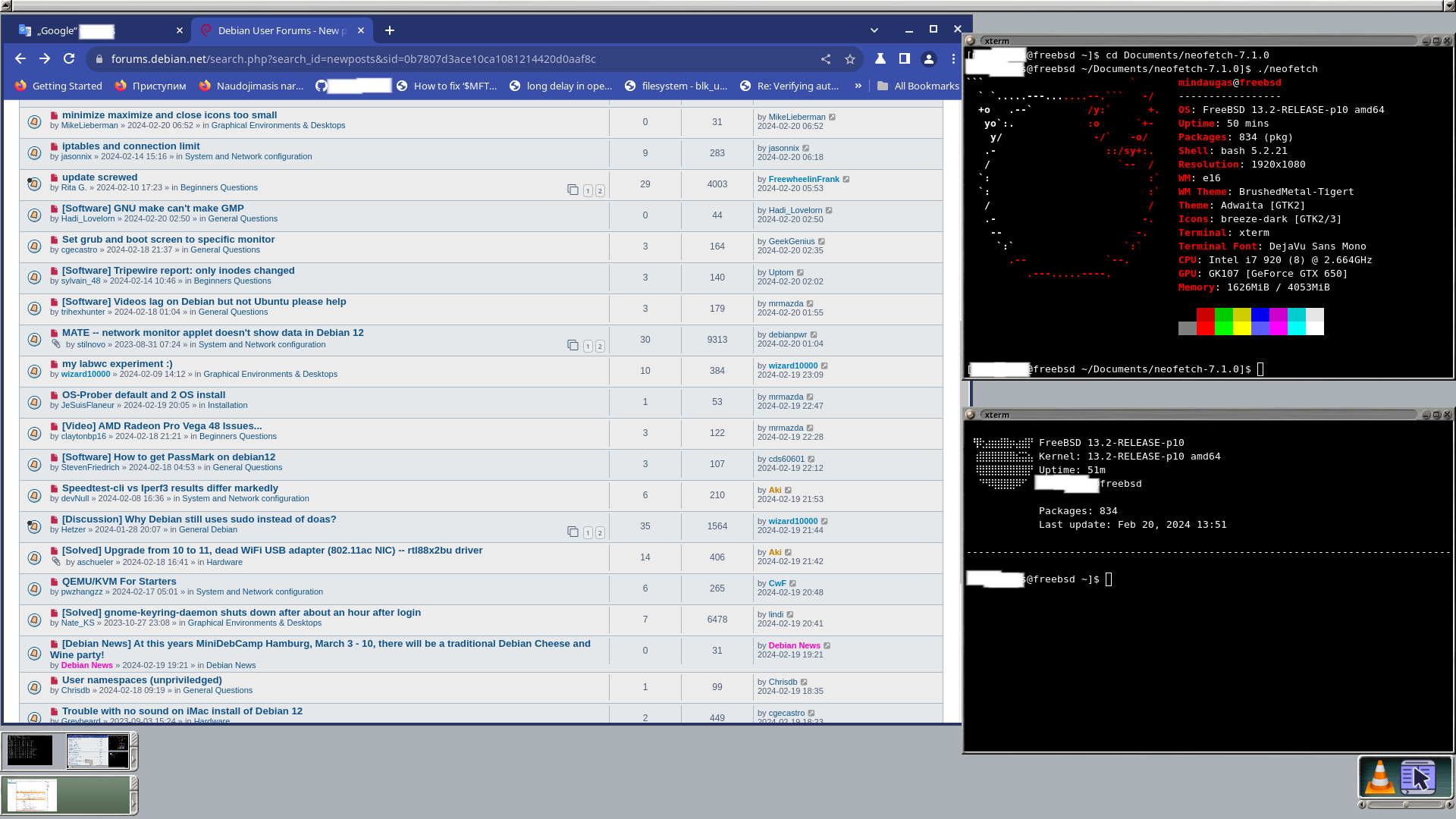Click the unread topic icon for 'Speedtest-cli vs Iperf3'
Screen dimensions: 1456x819
[34, 495]
